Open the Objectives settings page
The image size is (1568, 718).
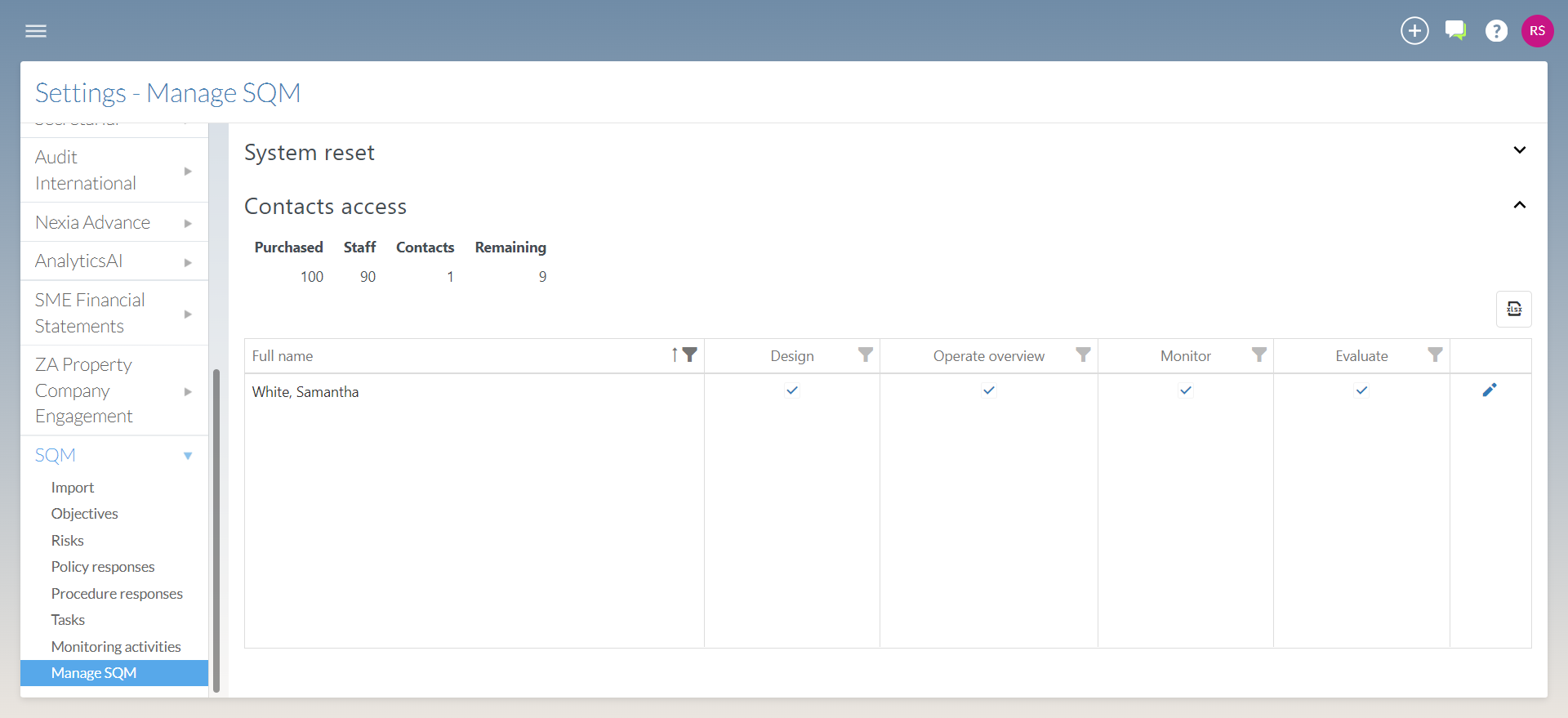tap(85, 514)
